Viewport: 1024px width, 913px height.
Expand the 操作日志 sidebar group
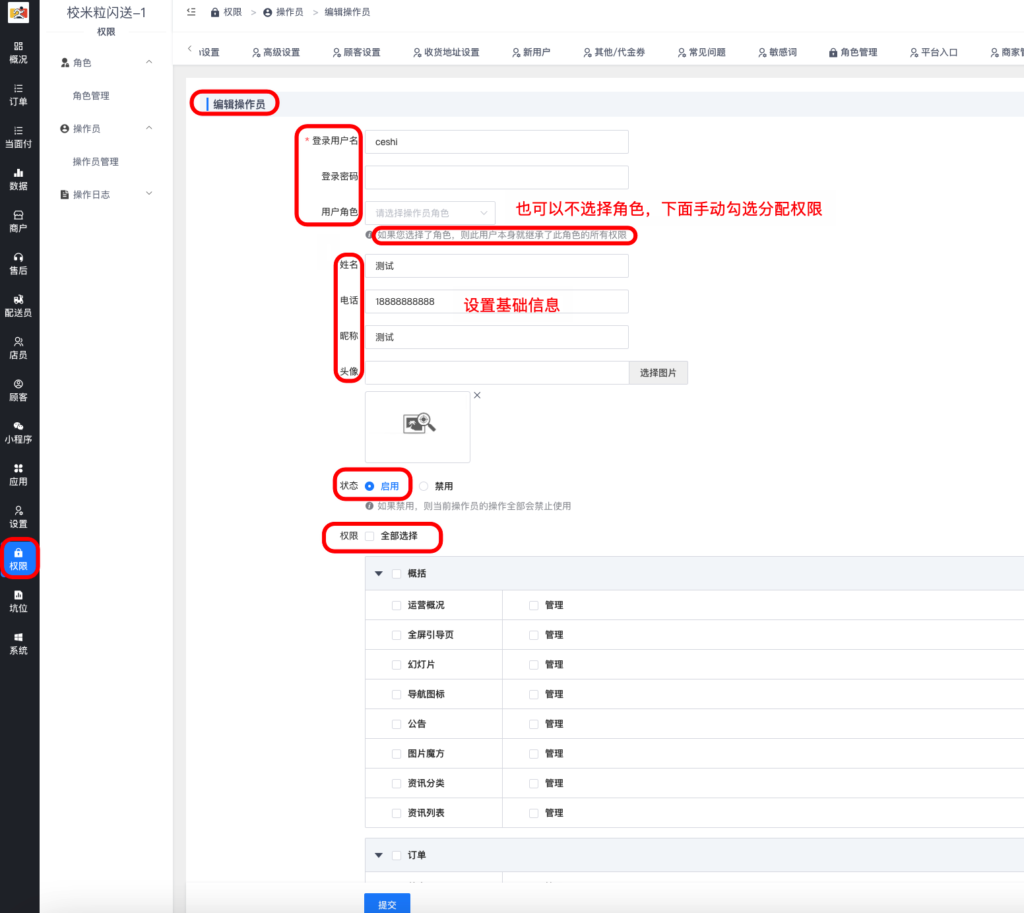tap(108, 194)
